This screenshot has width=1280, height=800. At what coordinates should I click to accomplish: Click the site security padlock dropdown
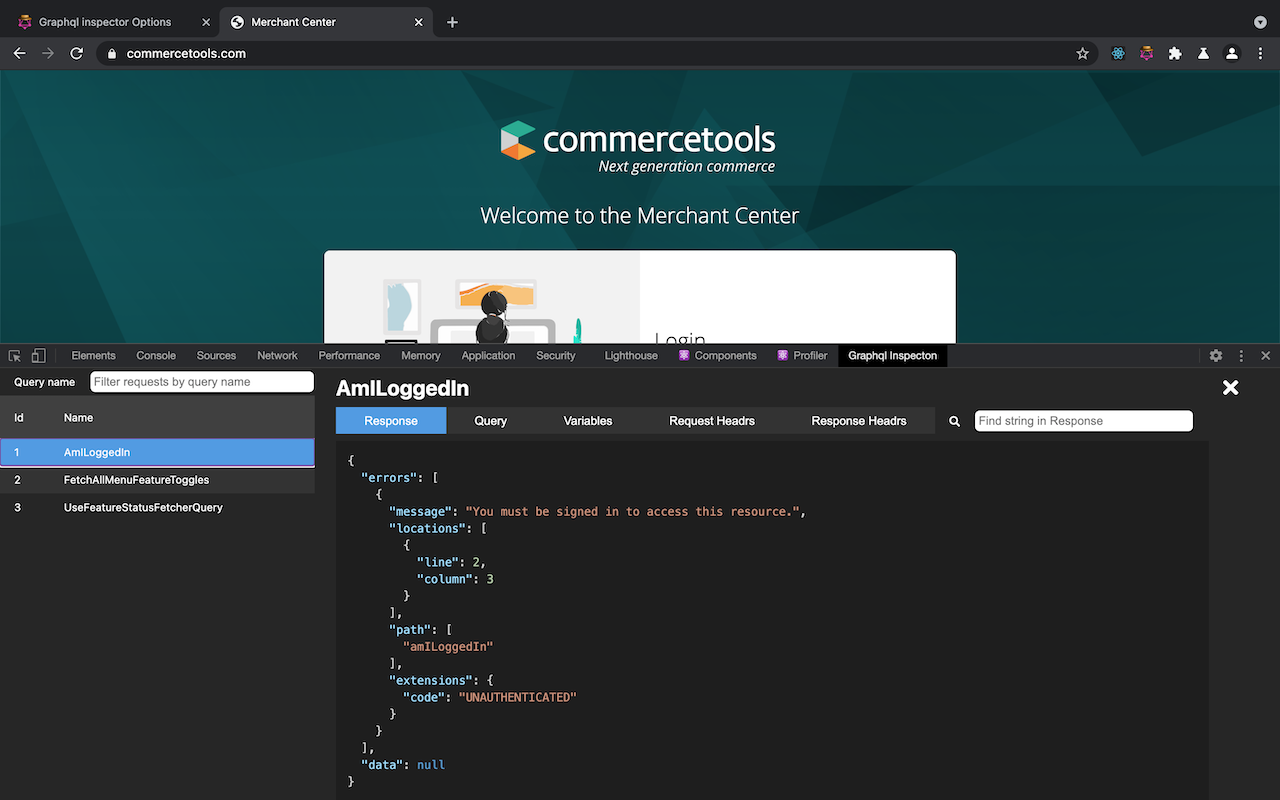coord(111,53)
